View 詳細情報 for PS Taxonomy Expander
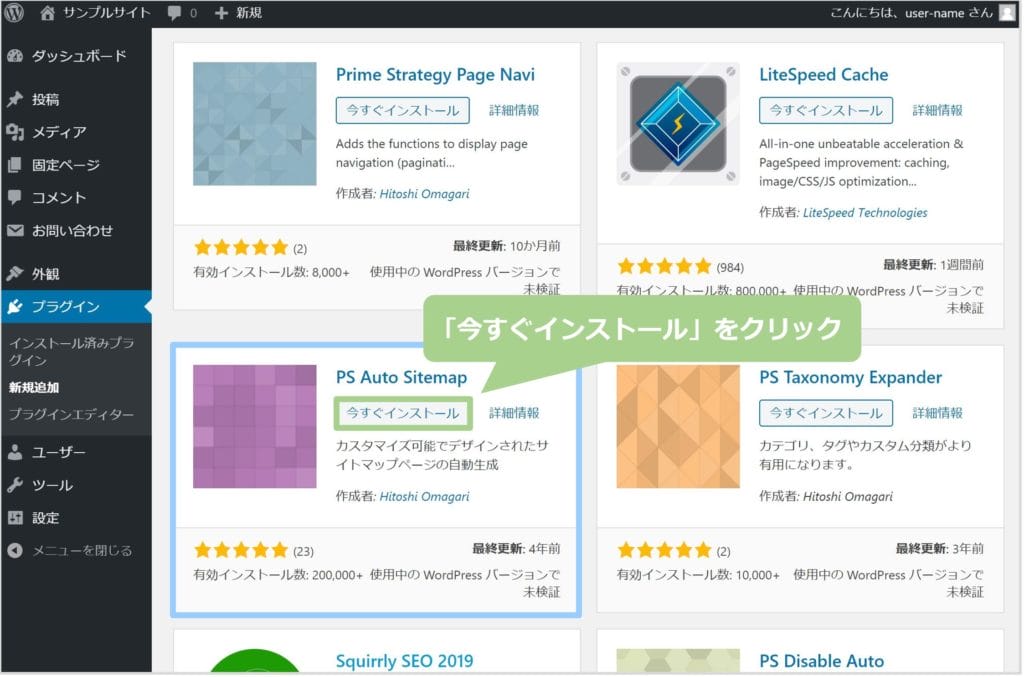 pos(937,413)
